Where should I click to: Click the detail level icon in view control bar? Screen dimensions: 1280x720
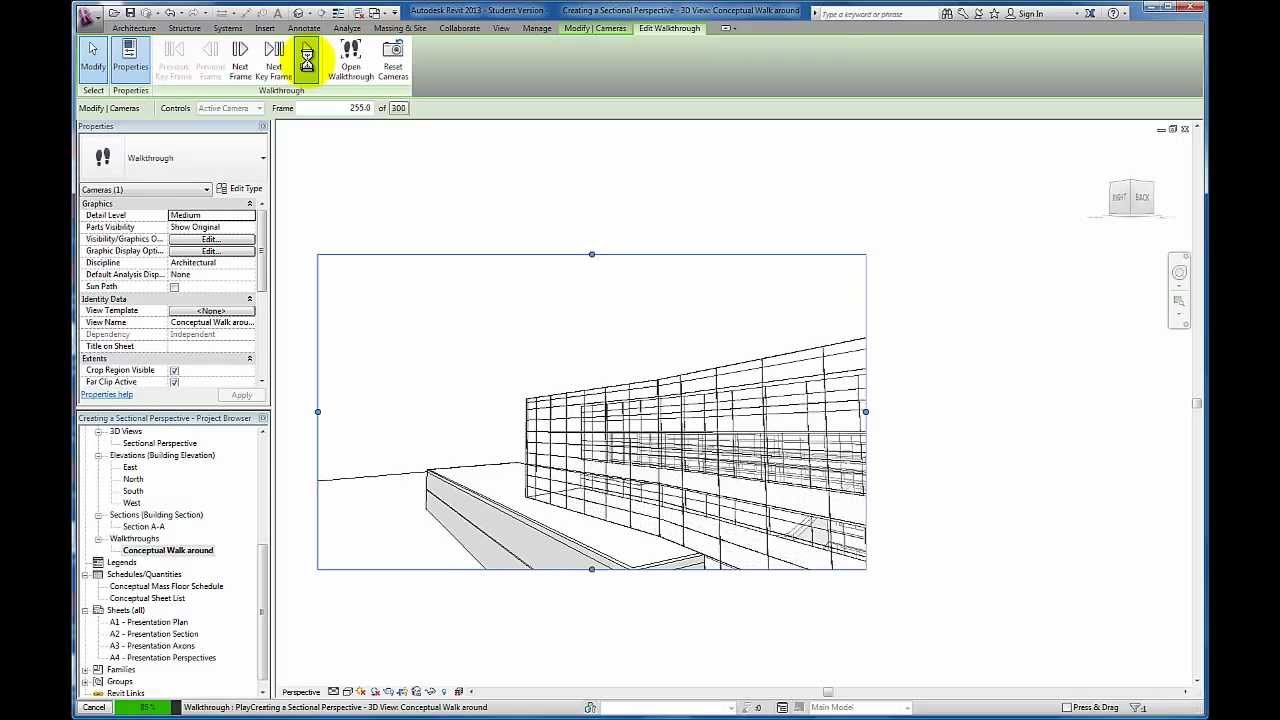click(334, 692)
